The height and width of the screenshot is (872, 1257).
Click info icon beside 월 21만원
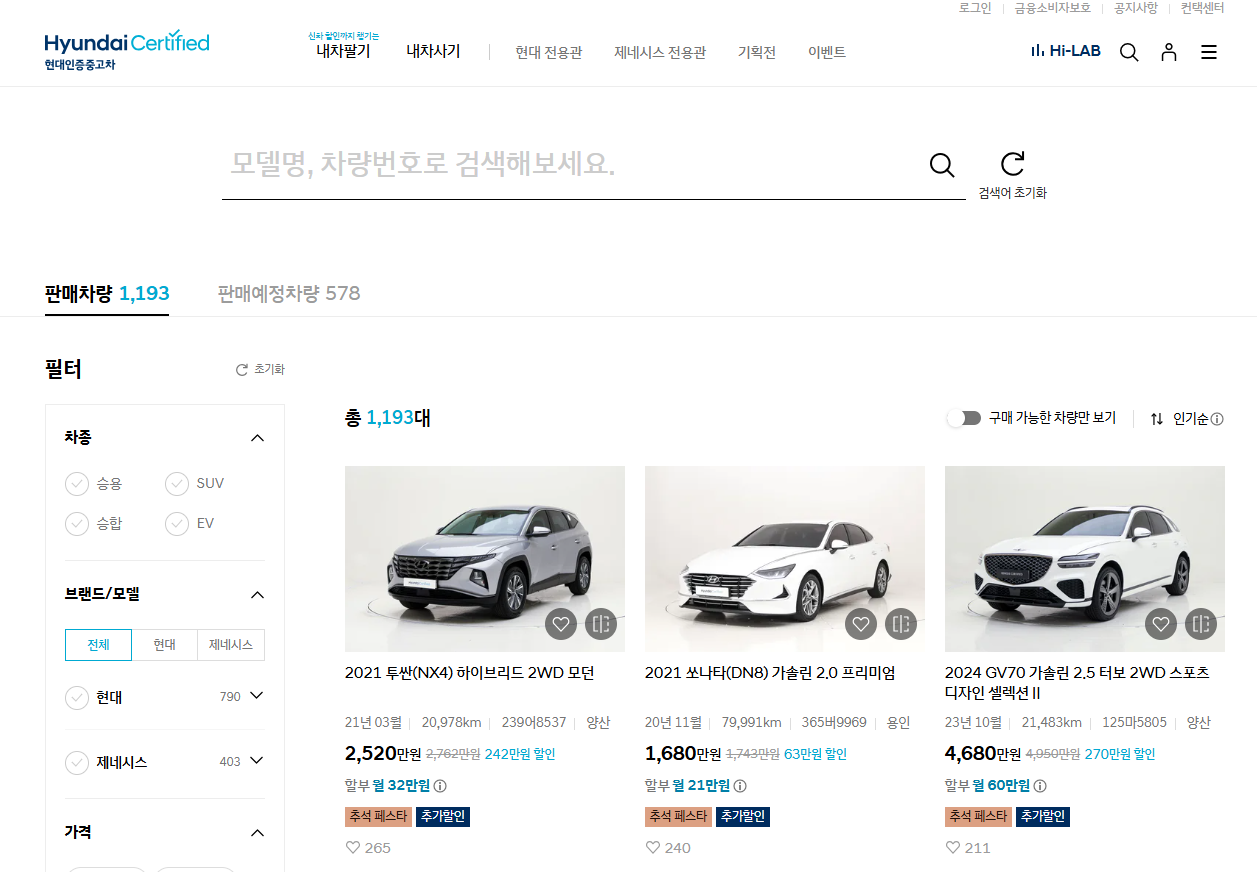coord(740,786)
